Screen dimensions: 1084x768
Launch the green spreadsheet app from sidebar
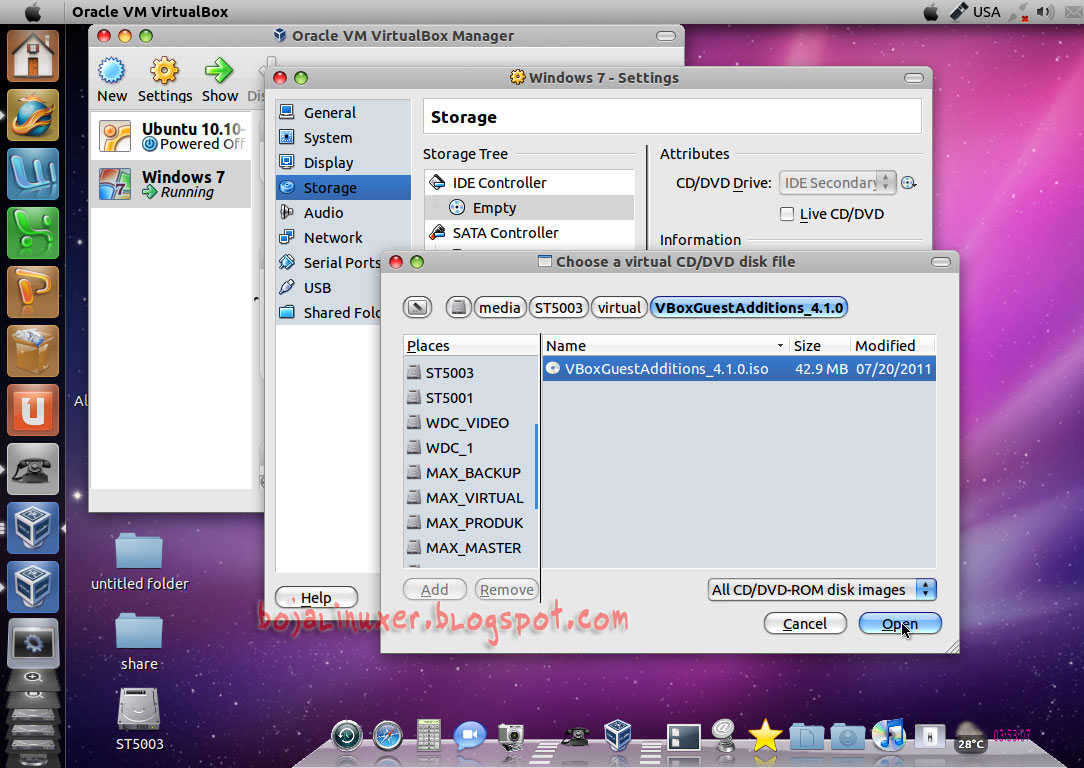(x=32, y=233)
